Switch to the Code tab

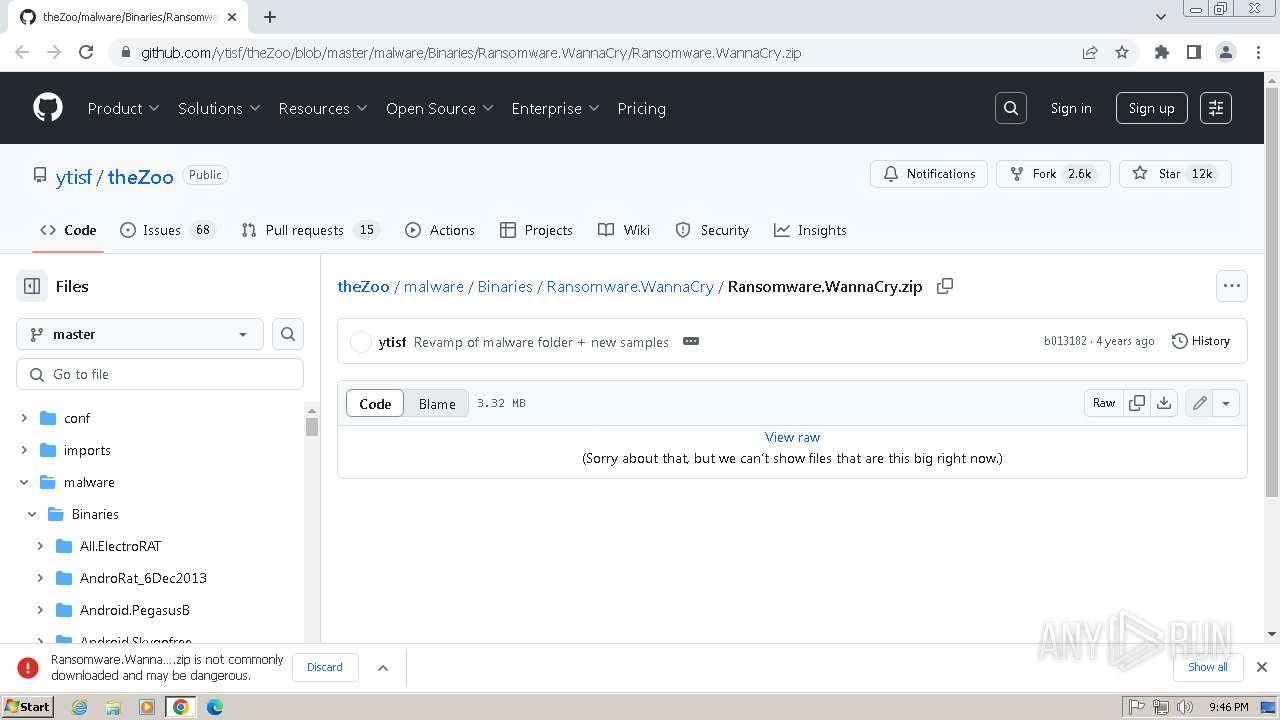point(68,230)
